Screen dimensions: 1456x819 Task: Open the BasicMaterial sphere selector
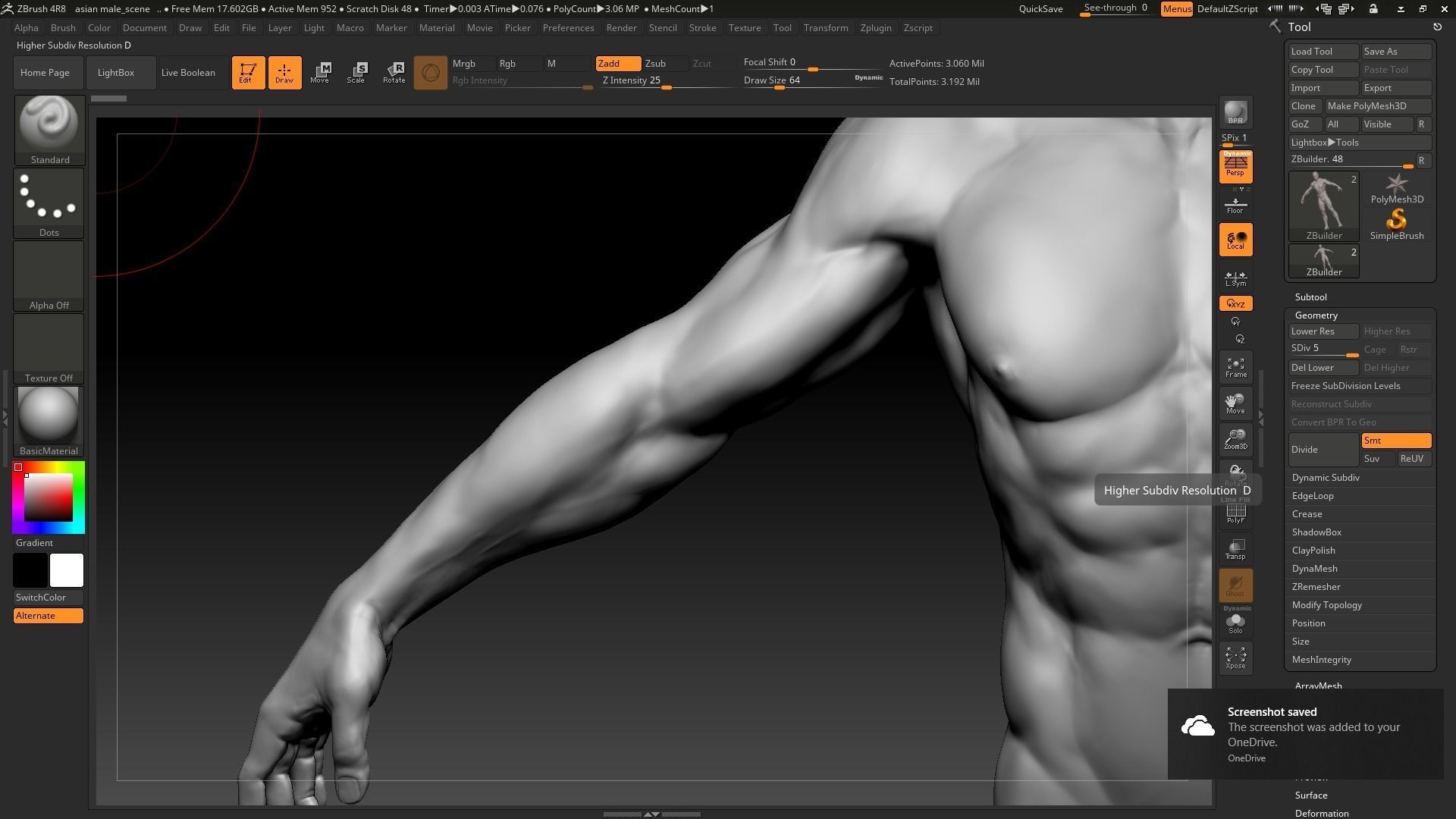click(x=49, y=421)
